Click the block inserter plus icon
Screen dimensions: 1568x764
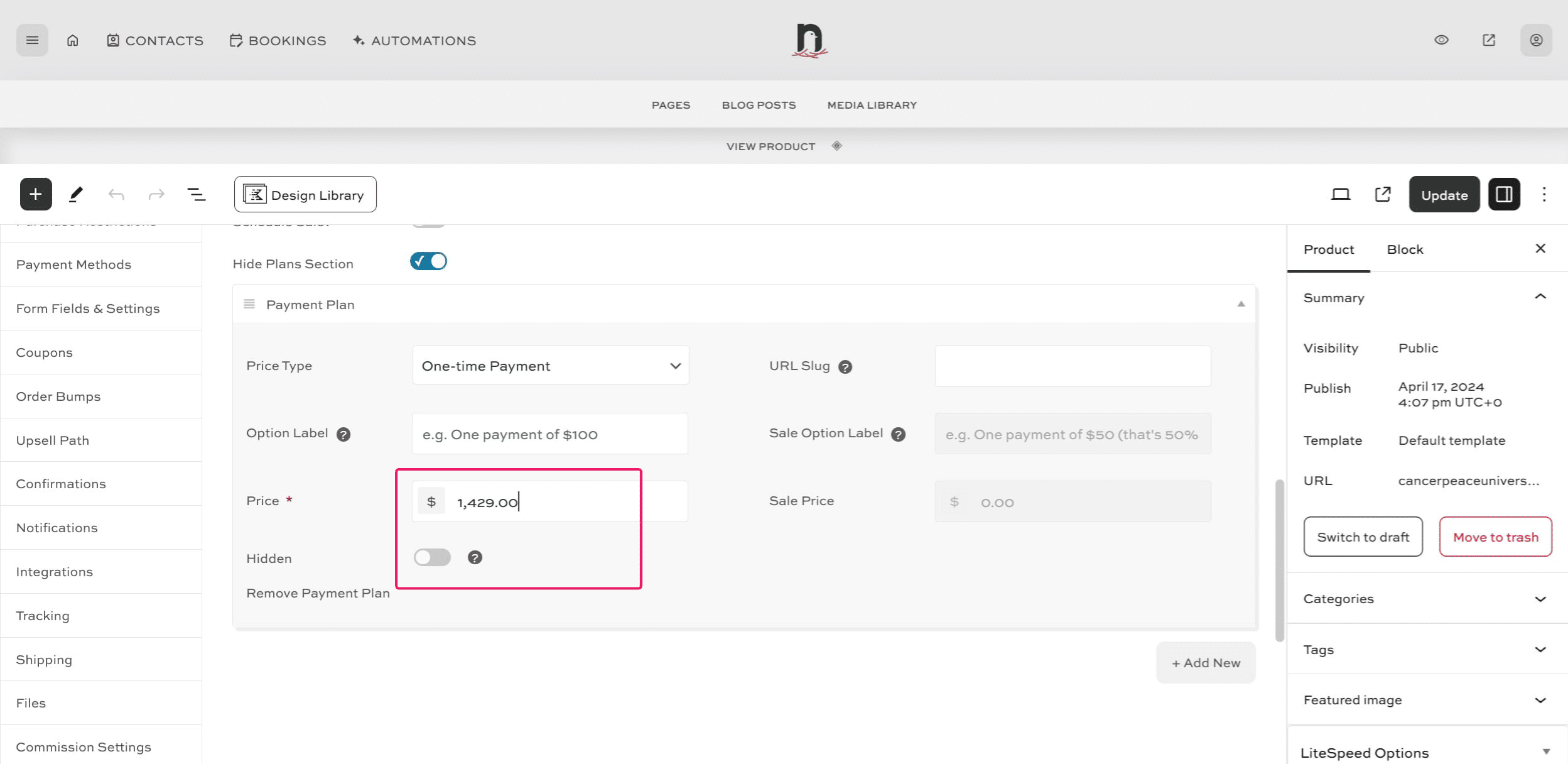coord(36,194)
